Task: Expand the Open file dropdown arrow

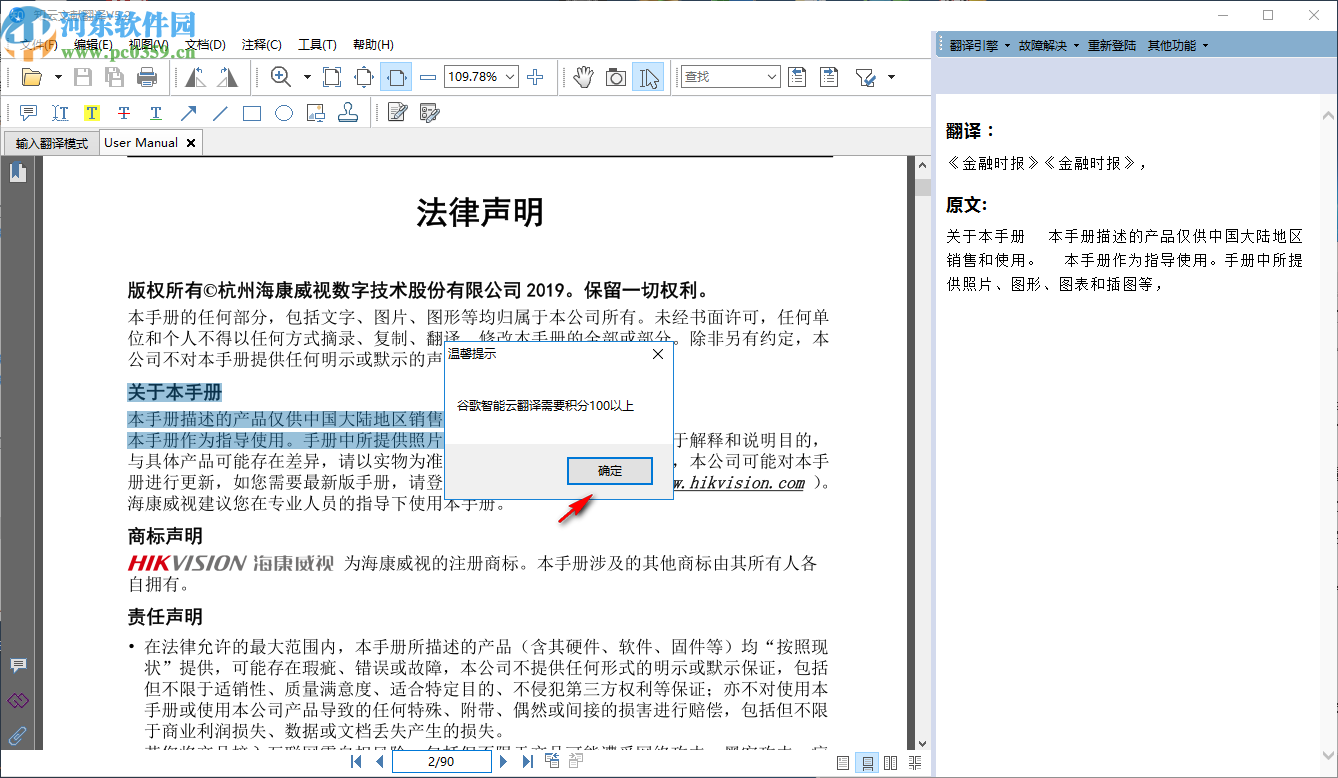Action: tap(58, 77)
